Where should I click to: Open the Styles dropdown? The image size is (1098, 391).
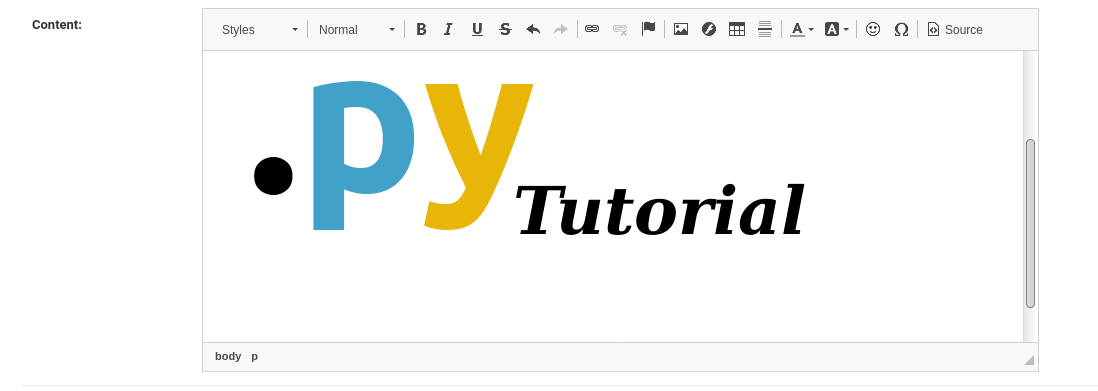[260, 29]
